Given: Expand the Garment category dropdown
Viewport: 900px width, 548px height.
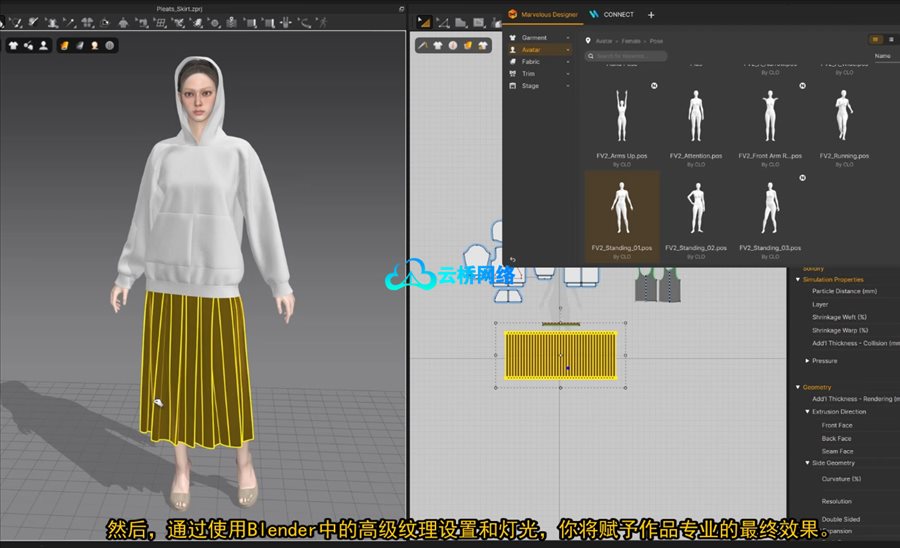Looking at the screenshot, I should click(x=568, y=37).
